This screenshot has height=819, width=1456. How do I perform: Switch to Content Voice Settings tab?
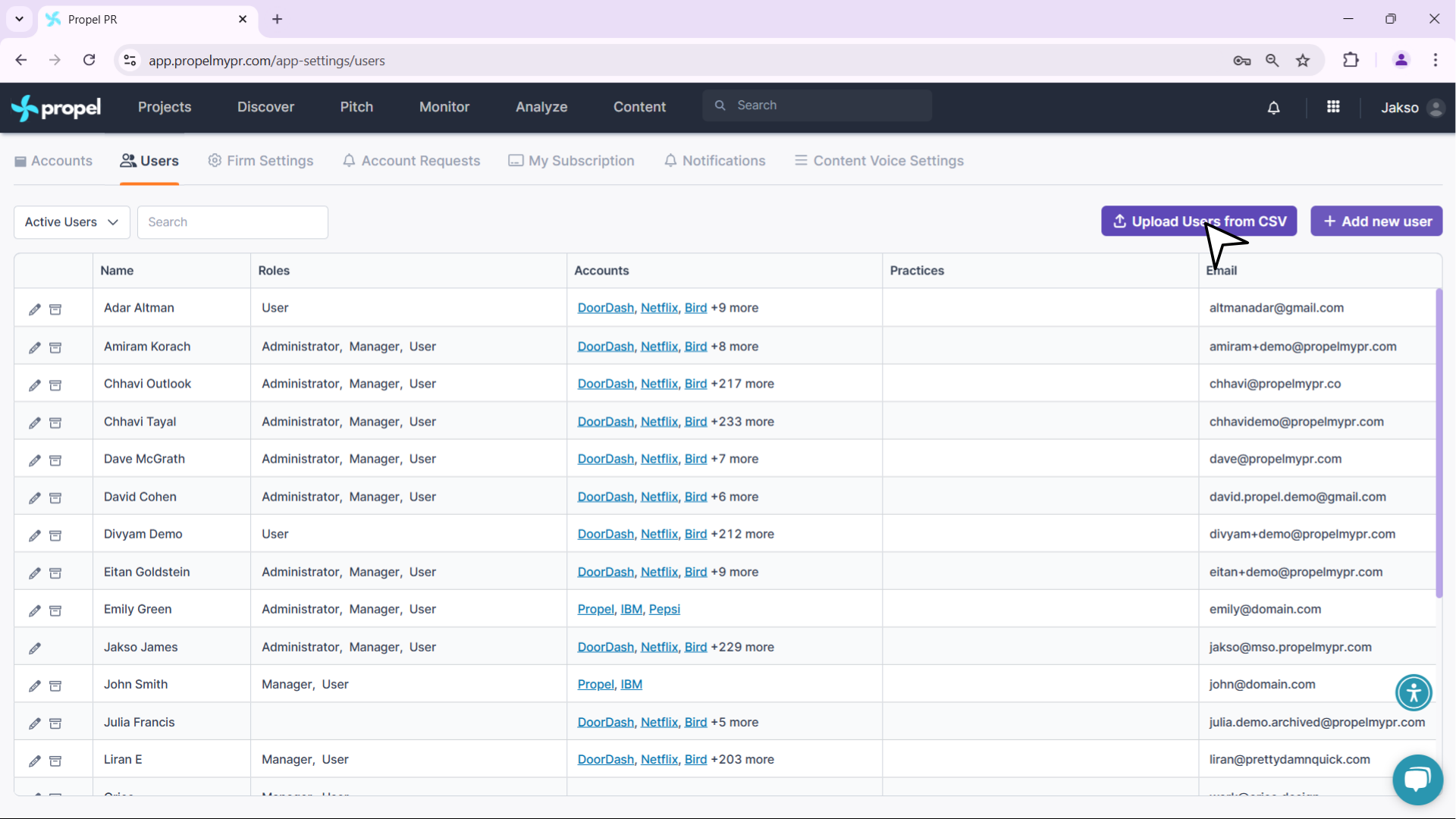pyautogui.click(x=880, y=161)
